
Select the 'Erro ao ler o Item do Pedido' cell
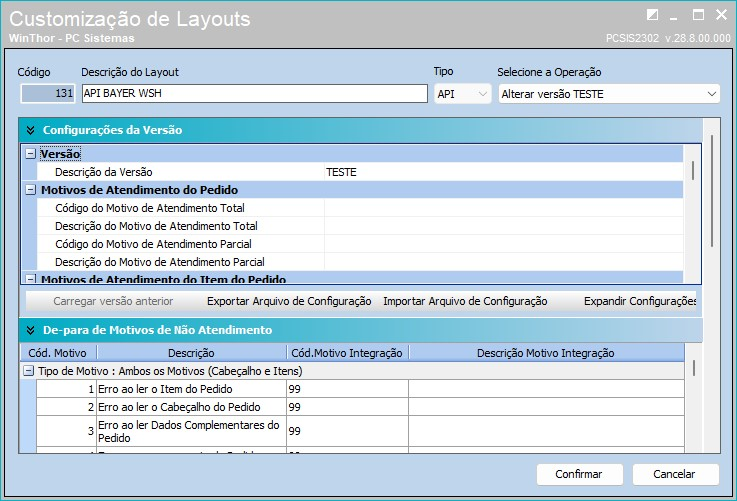[191, 389]
